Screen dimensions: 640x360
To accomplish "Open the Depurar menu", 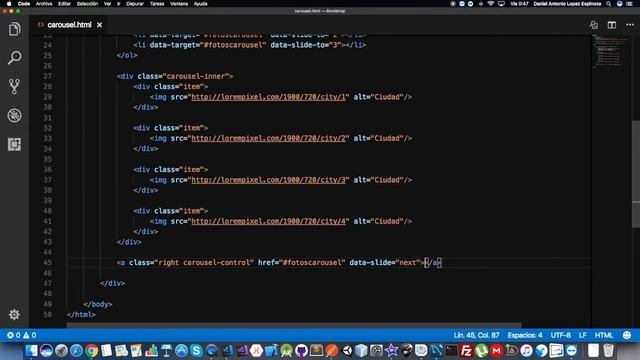I will pyautogui.click(x=135, y=4).
